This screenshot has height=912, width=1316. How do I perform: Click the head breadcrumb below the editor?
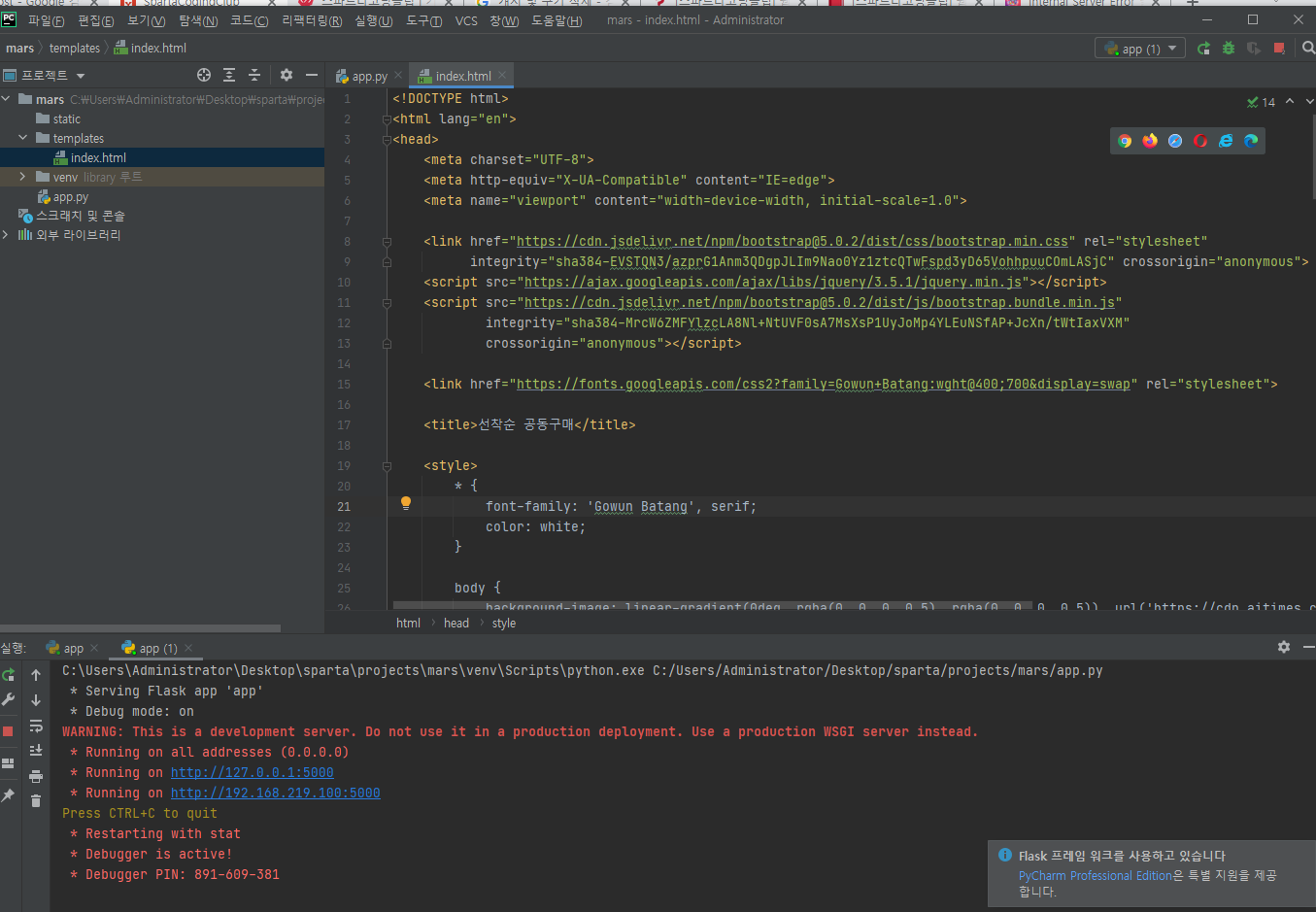tap(456, 624)
